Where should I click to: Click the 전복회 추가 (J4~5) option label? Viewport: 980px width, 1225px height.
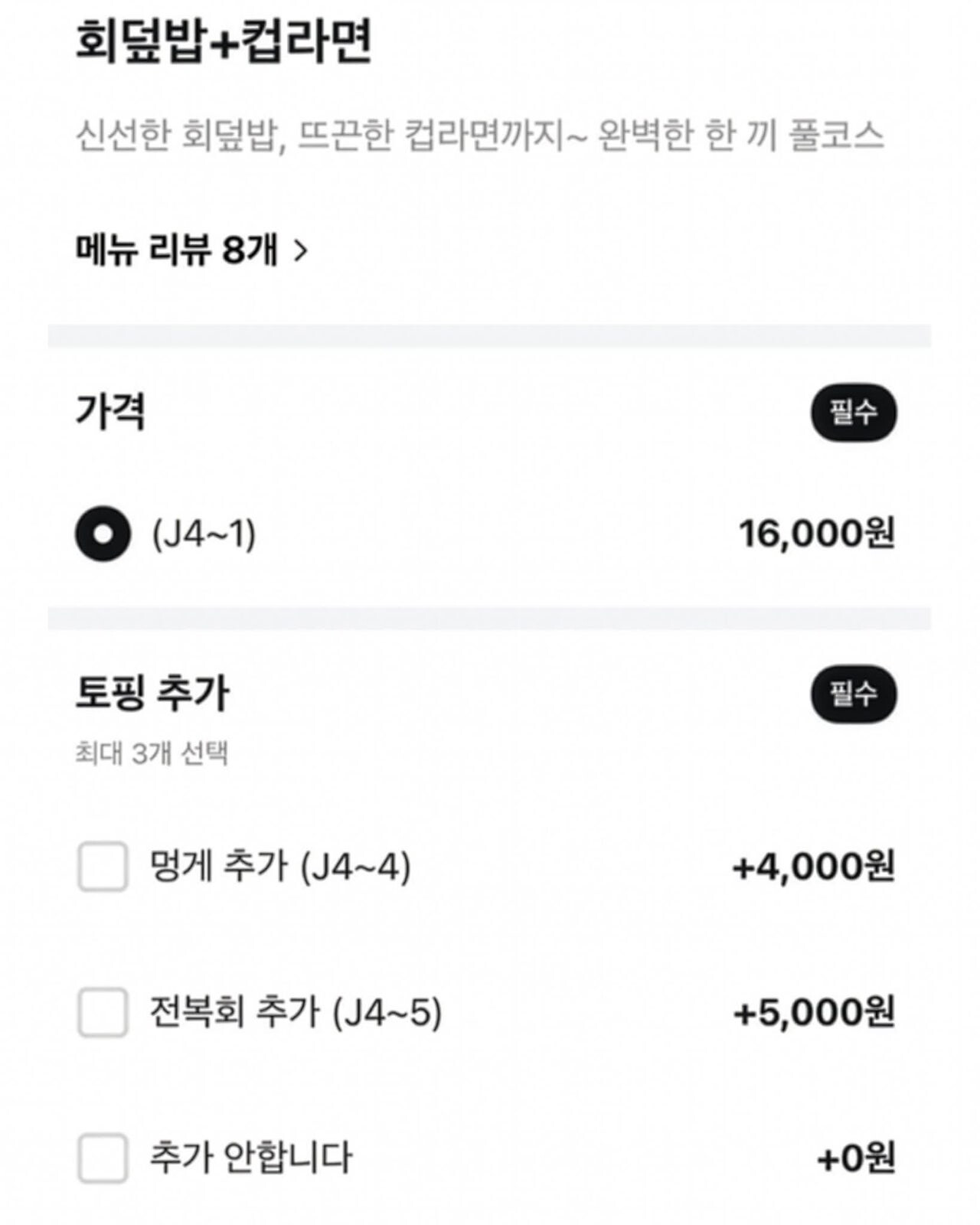pos(296,1012)
